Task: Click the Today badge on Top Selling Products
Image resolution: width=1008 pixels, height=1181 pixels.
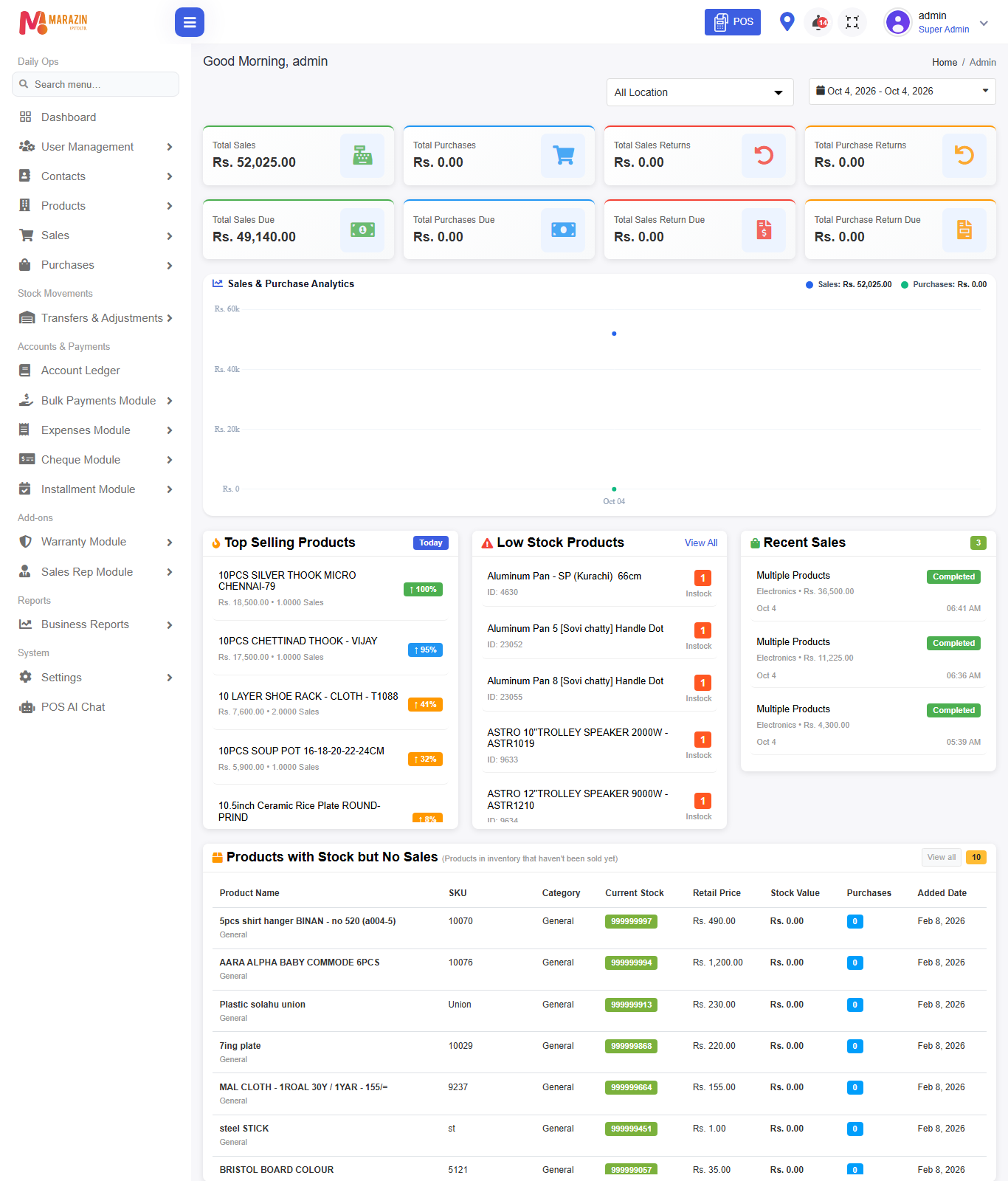Action: pos(431,543)
